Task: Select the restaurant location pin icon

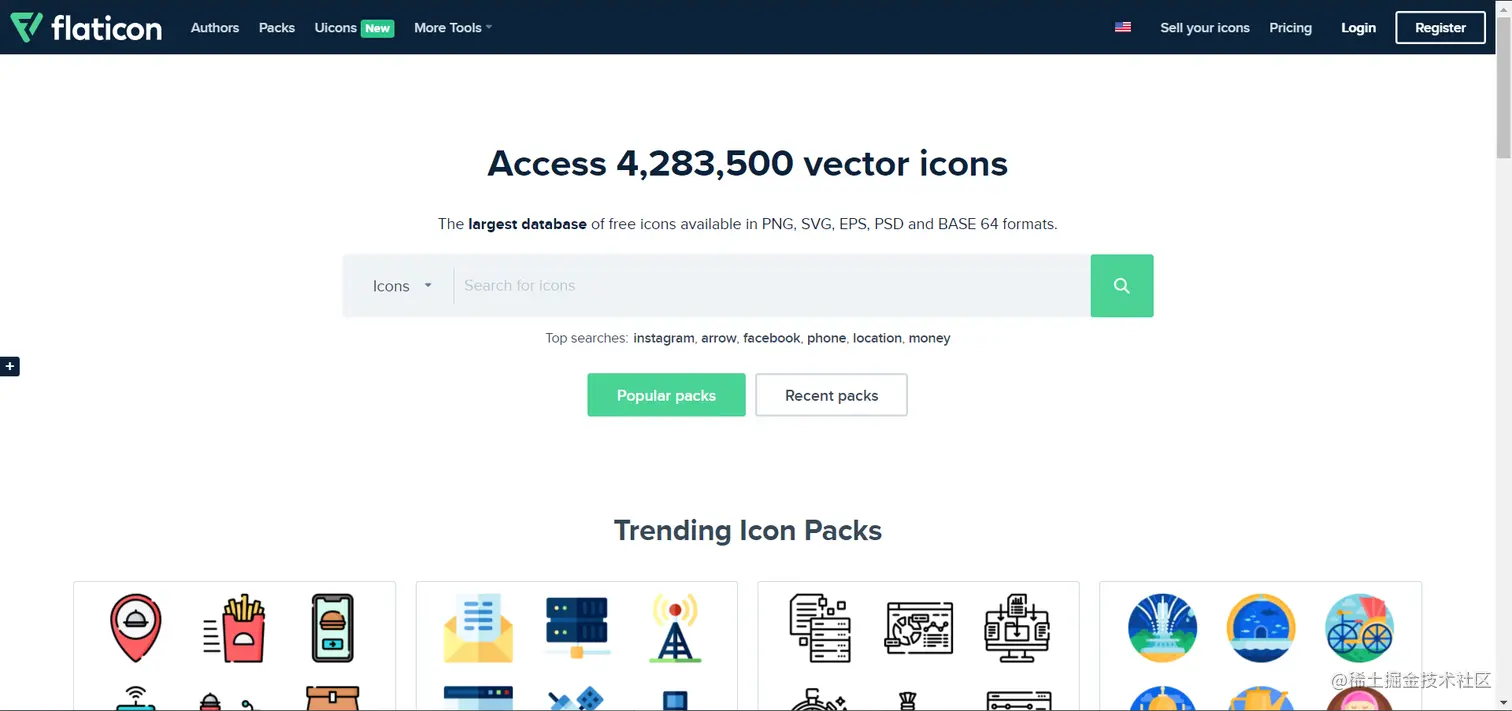Action: 136,628
